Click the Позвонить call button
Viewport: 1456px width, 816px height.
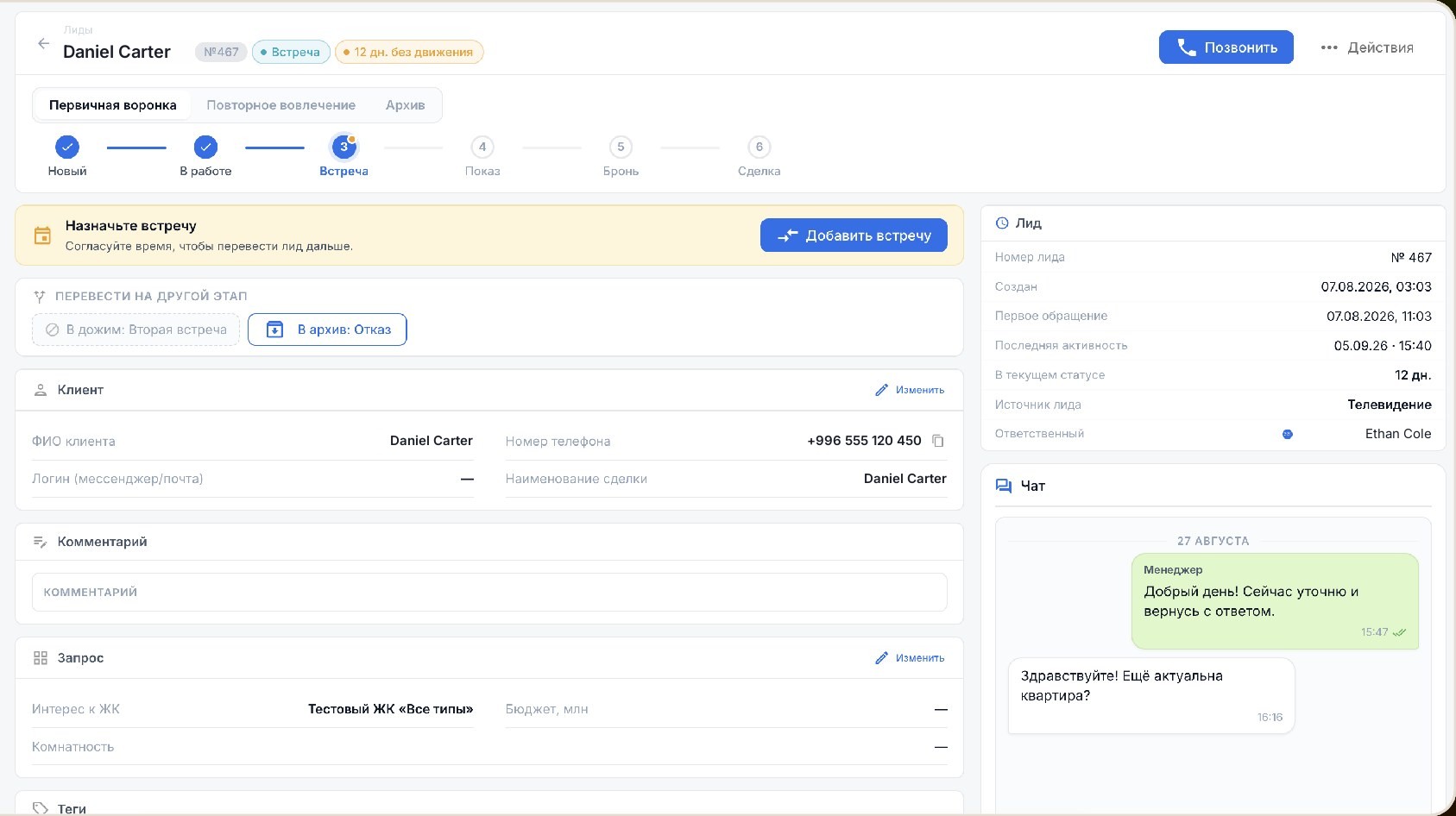(1226, 47)
